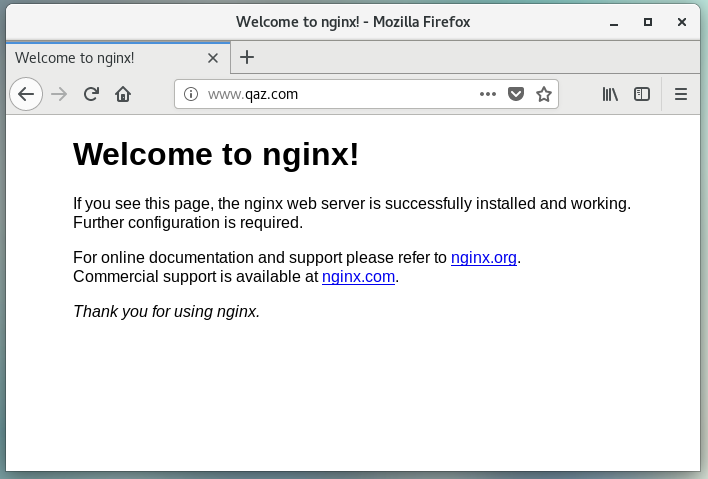Reload the current page

tap(91, 94)
